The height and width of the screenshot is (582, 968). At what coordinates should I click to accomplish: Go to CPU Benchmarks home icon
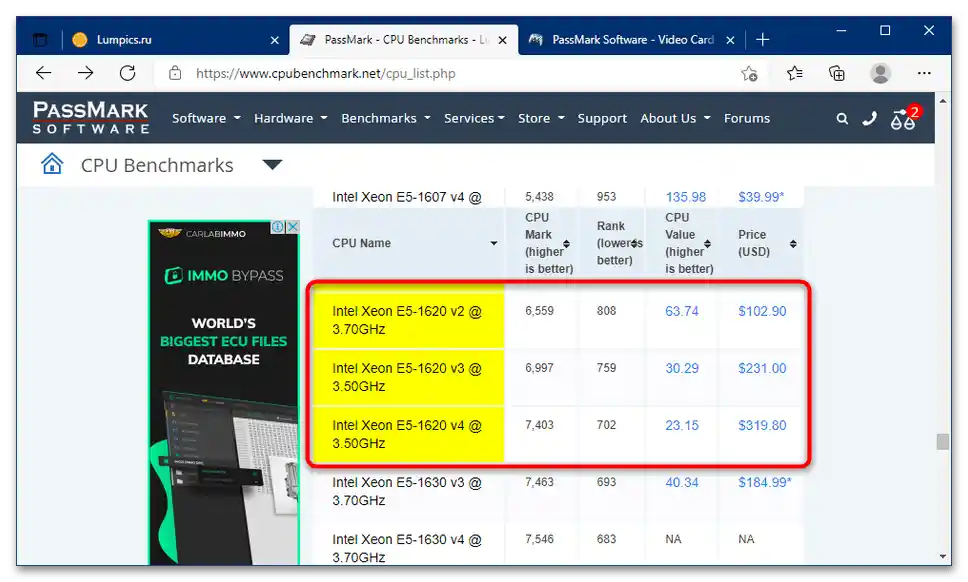tap(52, 164)
